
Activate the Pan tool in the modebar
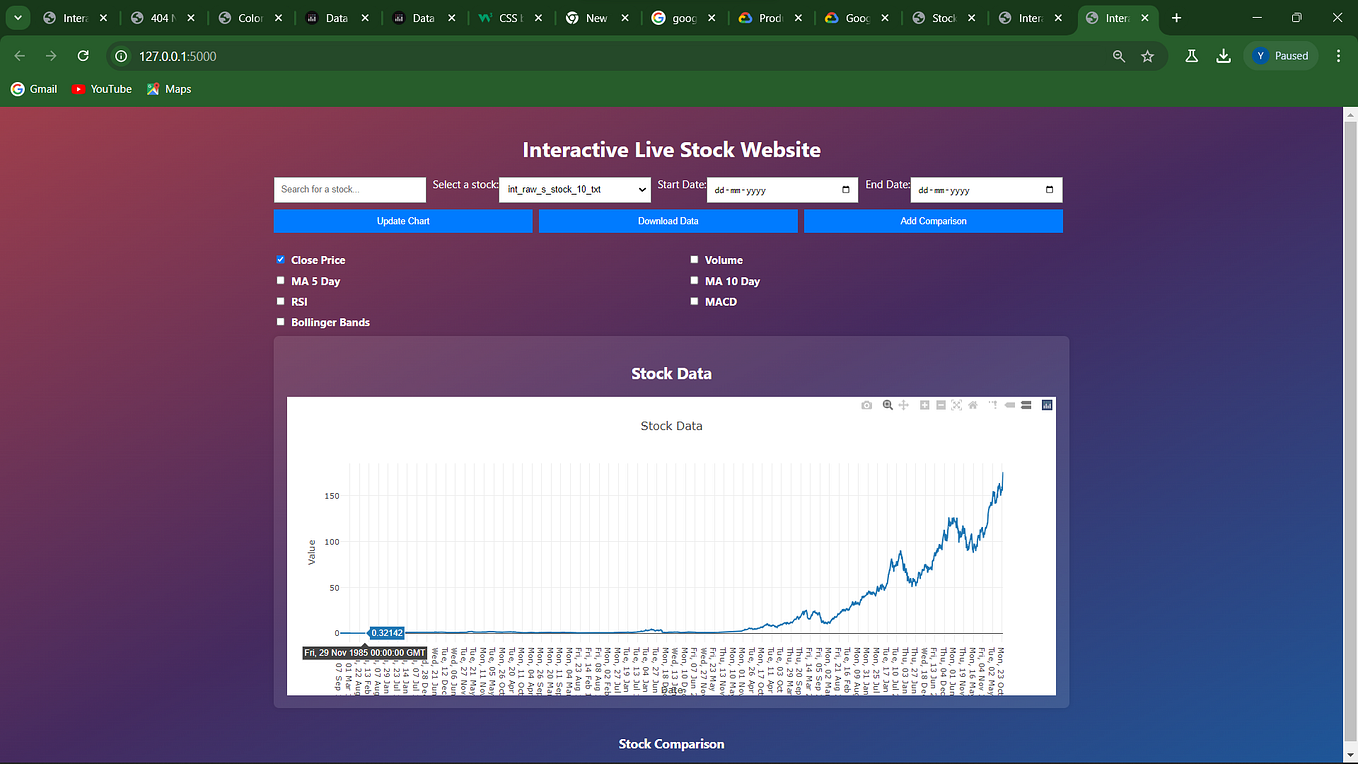click(x=904, y=405)
